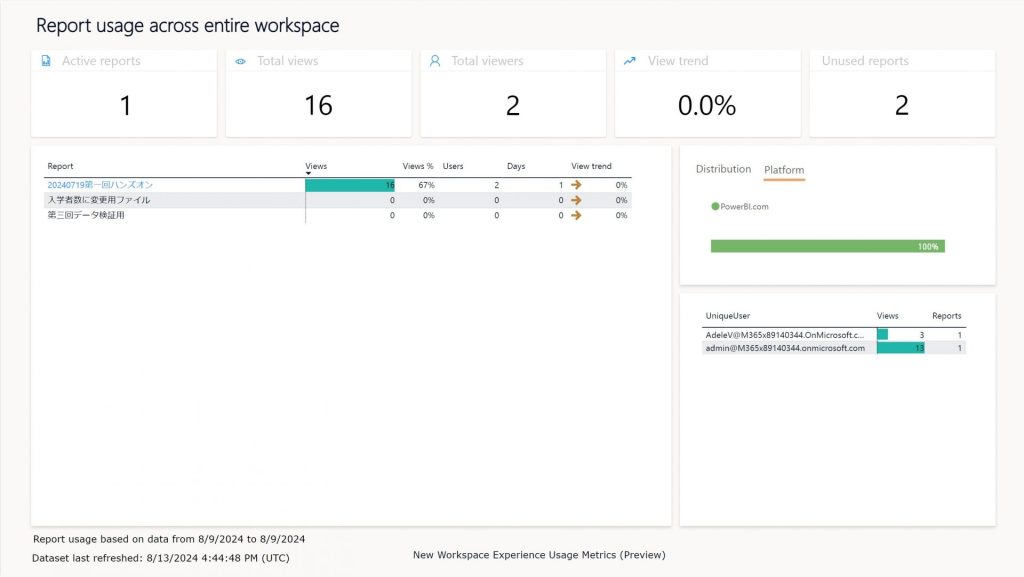The width and height of the screenshot is (1024, 577).
Task: Sort by the Views % column header
Action: pyautogui.click(x=418, y=166)
